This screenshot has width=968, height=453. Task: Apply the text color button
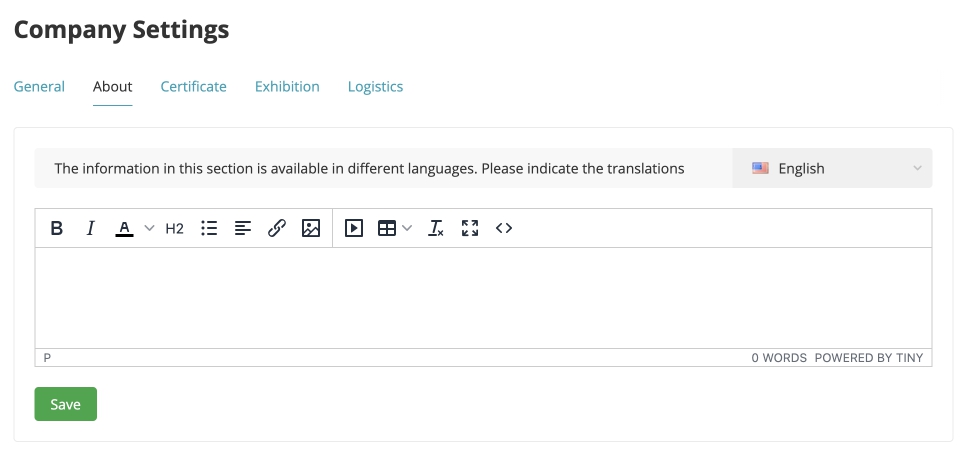124,228
